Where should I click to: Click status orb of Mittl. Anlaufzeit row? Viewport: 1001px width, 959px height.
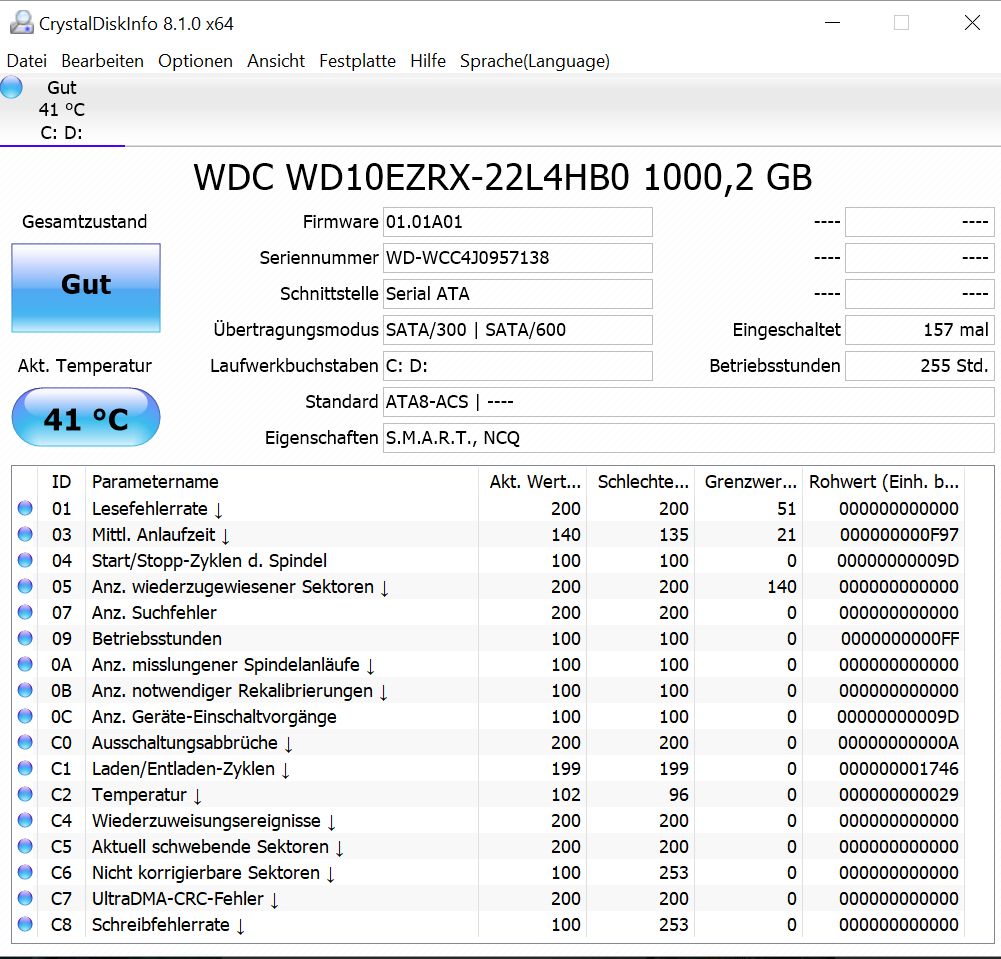pyautogui.click(x=25, y=534)
